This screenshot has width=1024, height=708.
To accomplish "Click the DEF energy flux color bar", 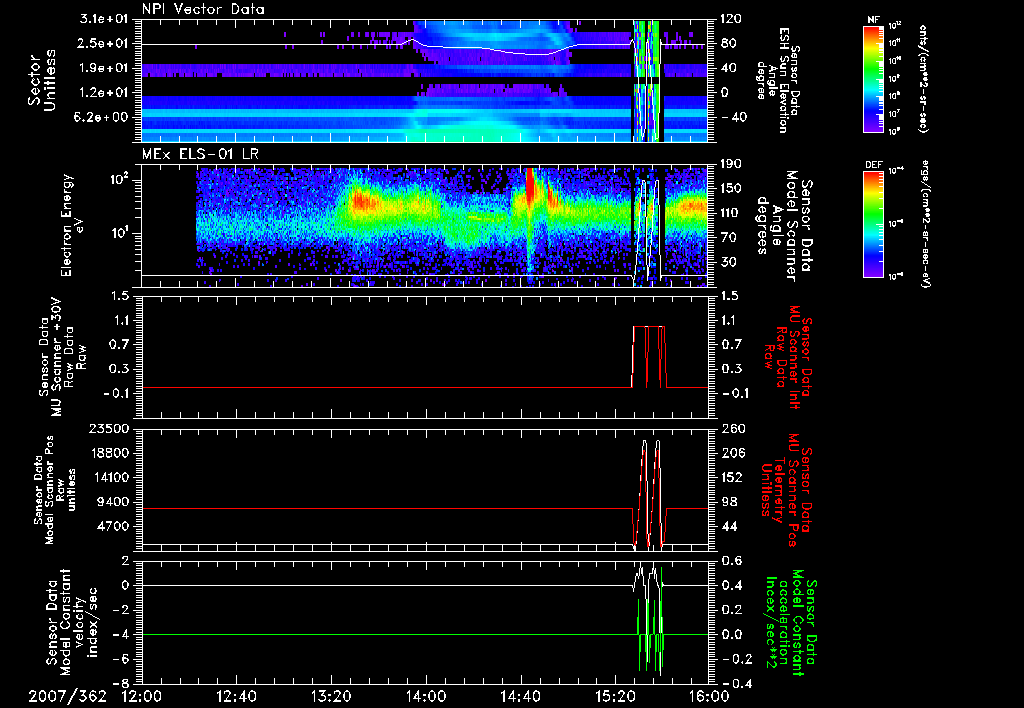I will pos(874,224).
